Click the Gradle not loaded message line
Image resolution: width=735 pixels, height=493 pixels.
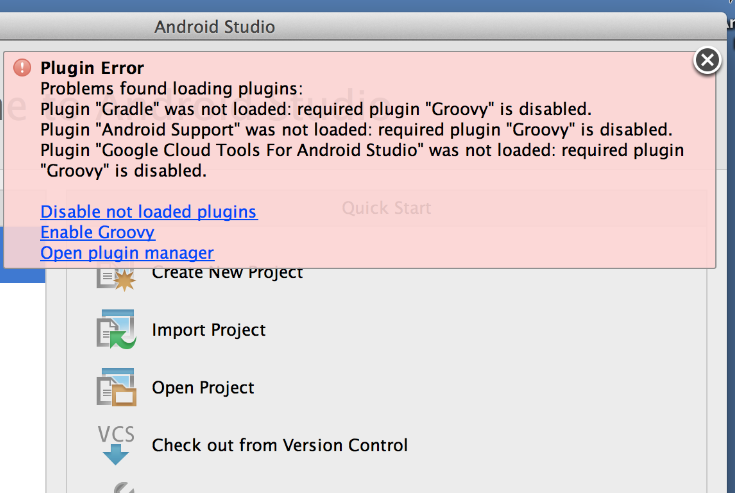[316, 109]
